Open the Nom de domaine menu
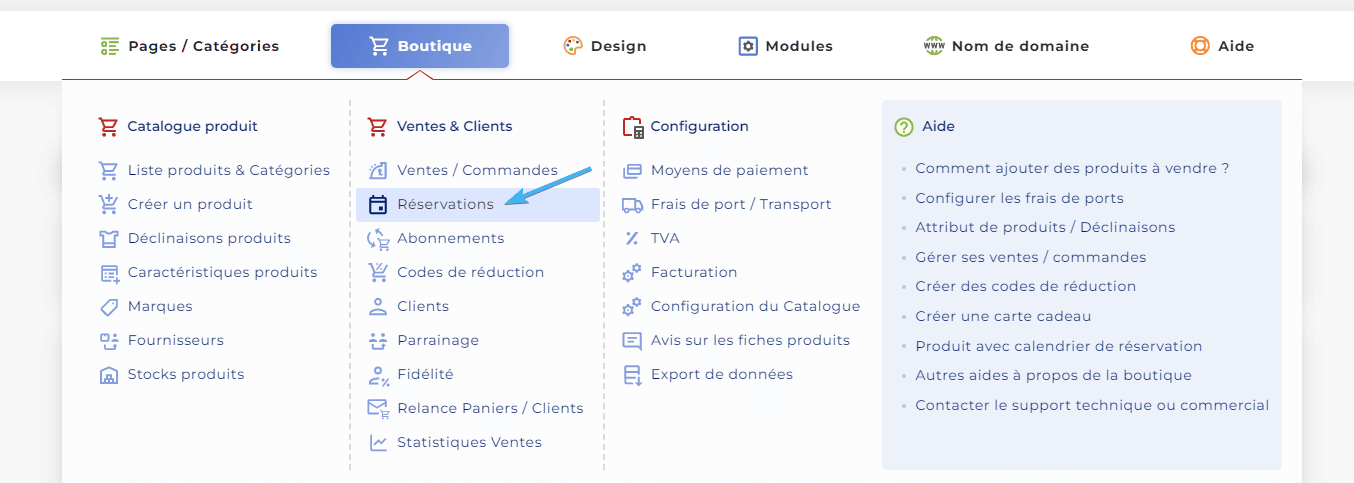 point(1006,46)
